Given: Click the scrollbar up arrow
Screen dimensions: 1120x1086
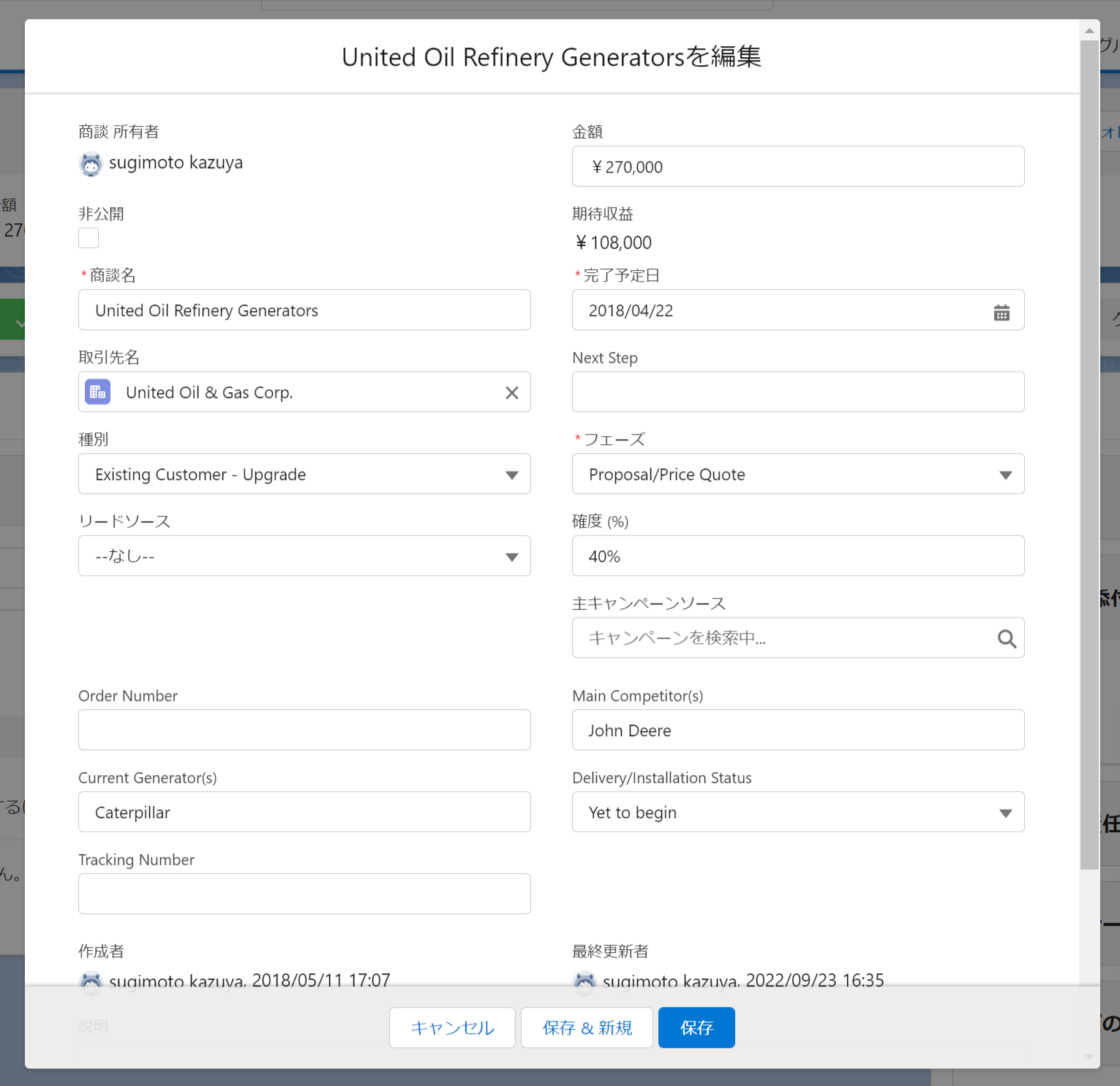Looking at the screenshot, I should [x=1089, y=30].
